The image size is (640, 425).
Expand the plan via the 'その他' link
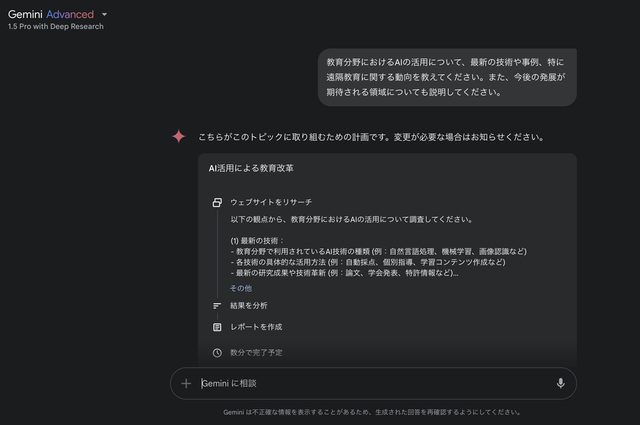point(241,288)
